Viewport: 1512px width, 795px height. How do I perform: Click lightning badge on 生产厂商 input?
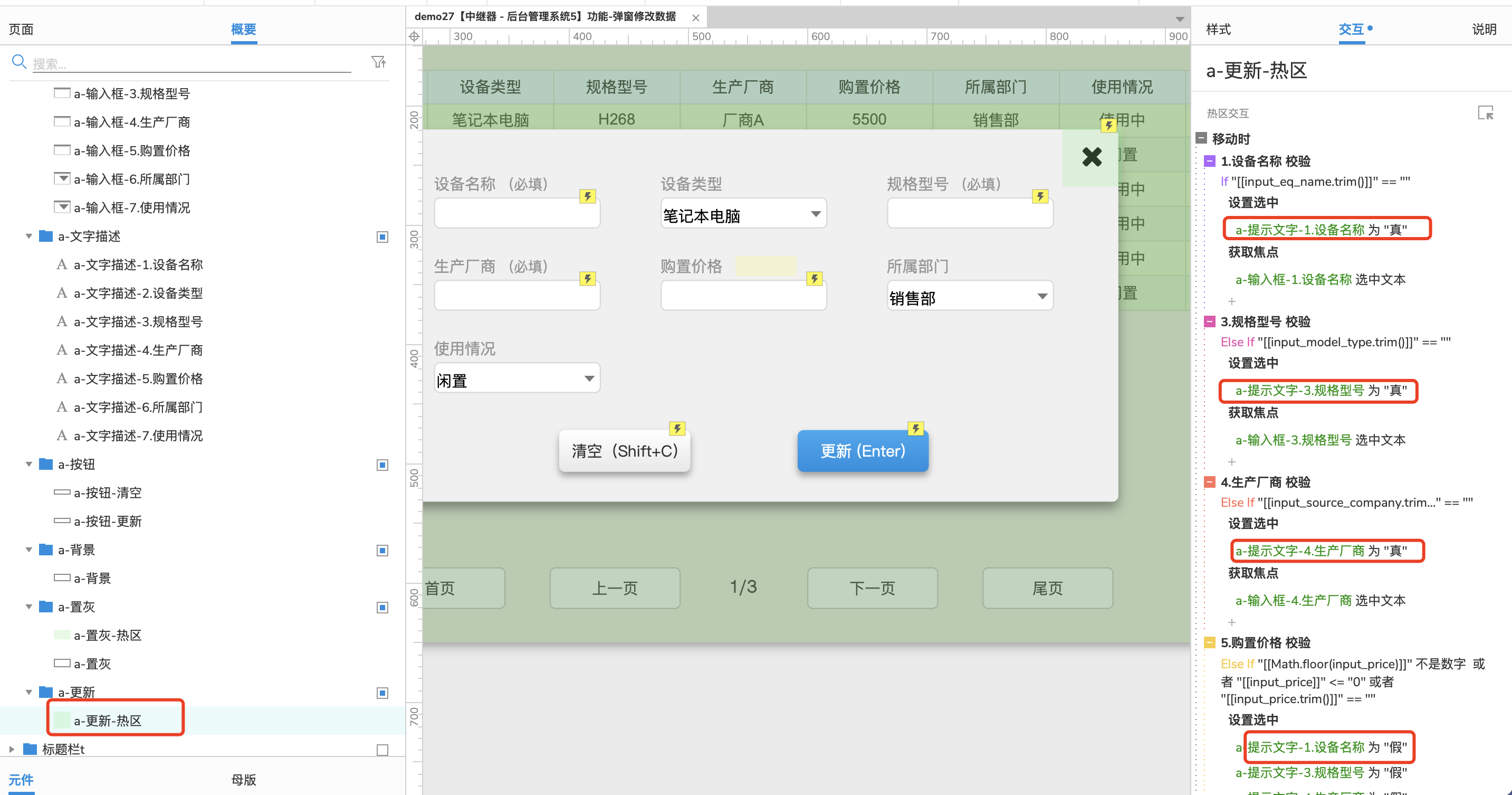(588, 278)
